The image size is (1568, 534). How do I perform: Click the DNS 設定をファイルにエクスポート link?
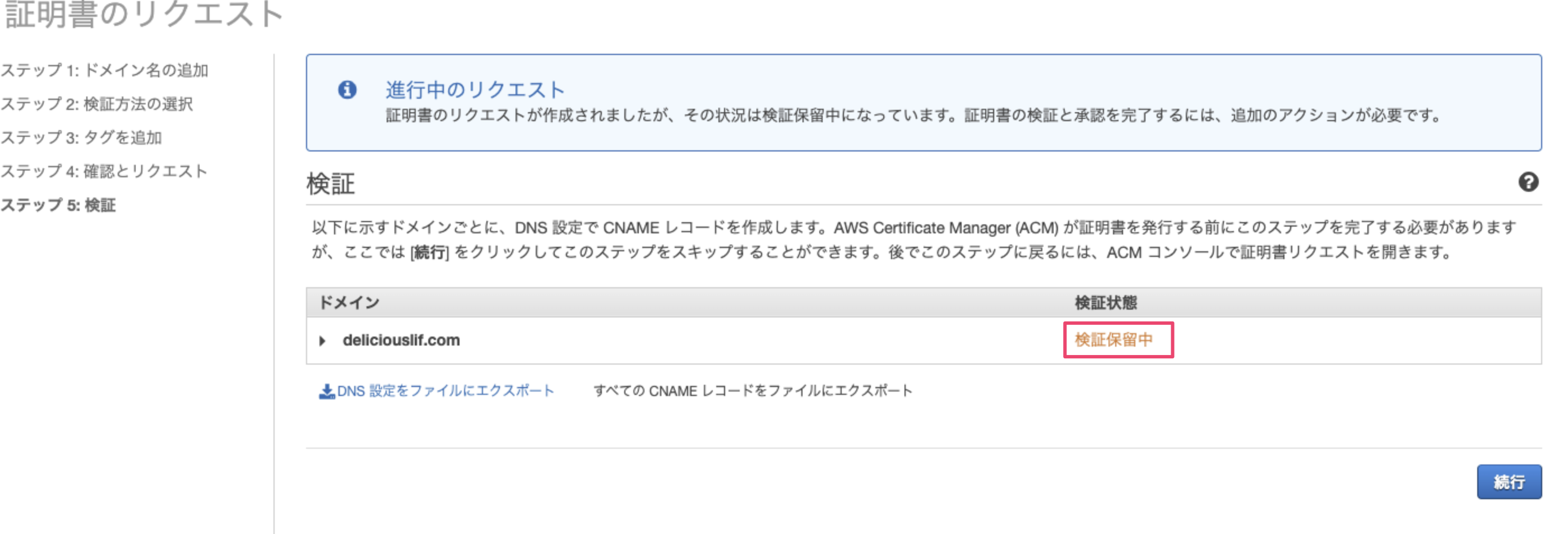445,391
